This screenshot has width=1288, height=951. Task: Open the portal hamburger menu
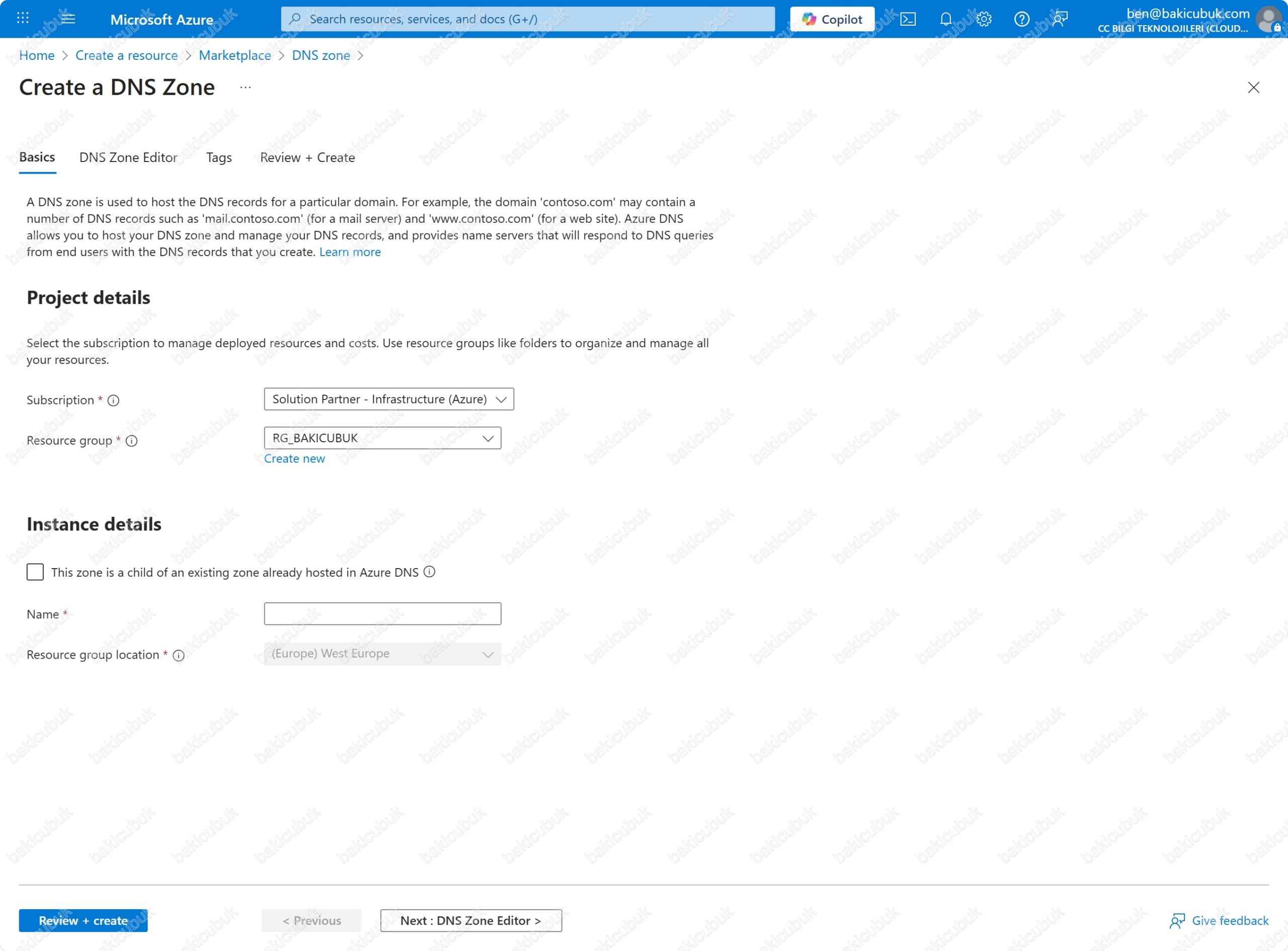[68, 19]
